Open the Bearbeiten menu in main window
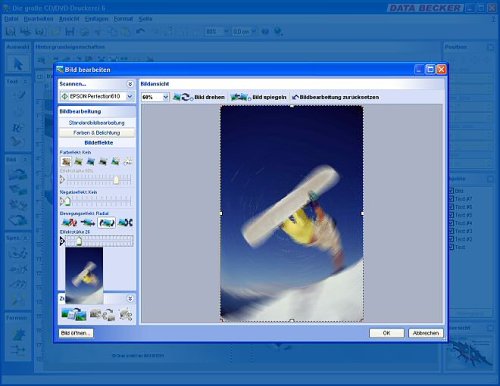500x386 pixels. coord(38,19)
